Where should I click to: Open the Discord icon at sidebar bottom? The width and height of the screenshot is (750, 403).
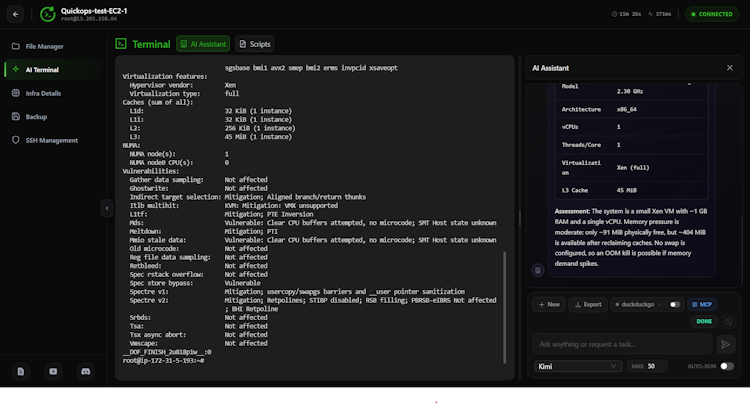[x=86, y=371]
